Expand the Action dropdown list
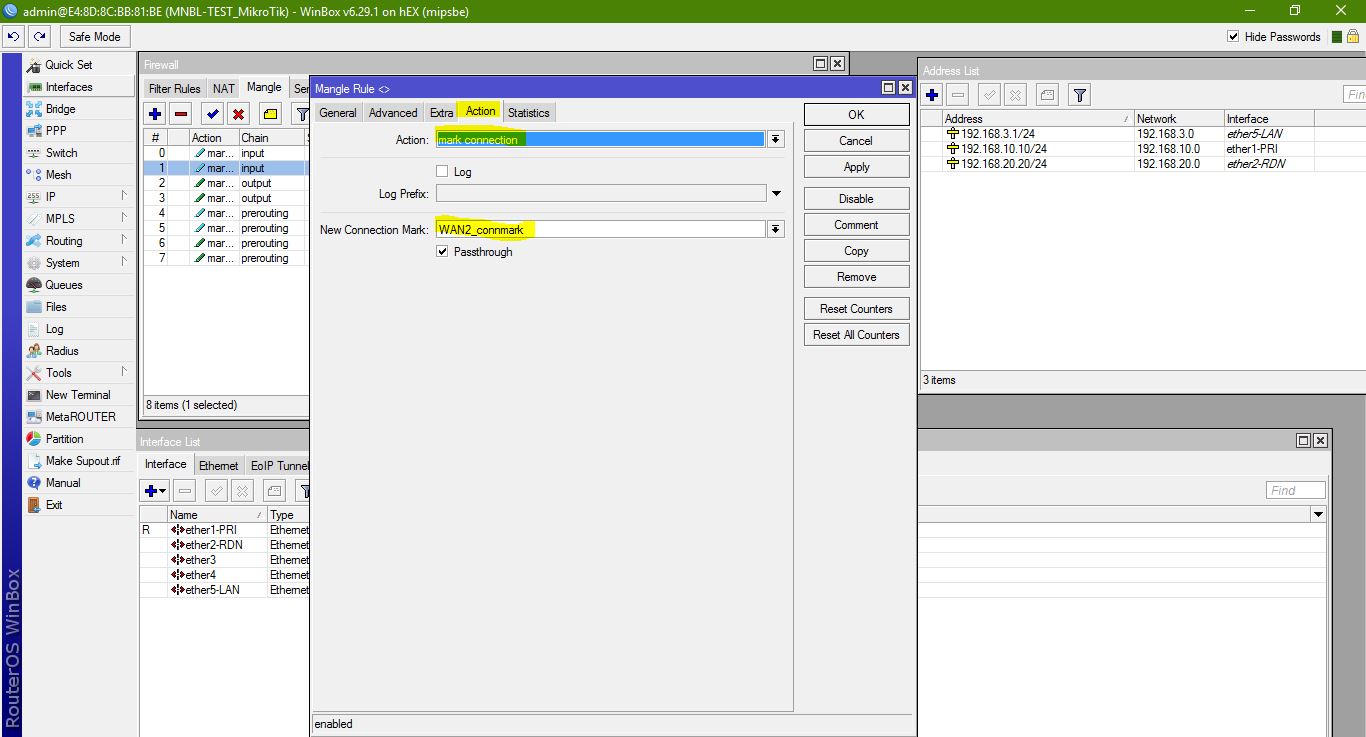1366x737 pixels. point(775,140)
